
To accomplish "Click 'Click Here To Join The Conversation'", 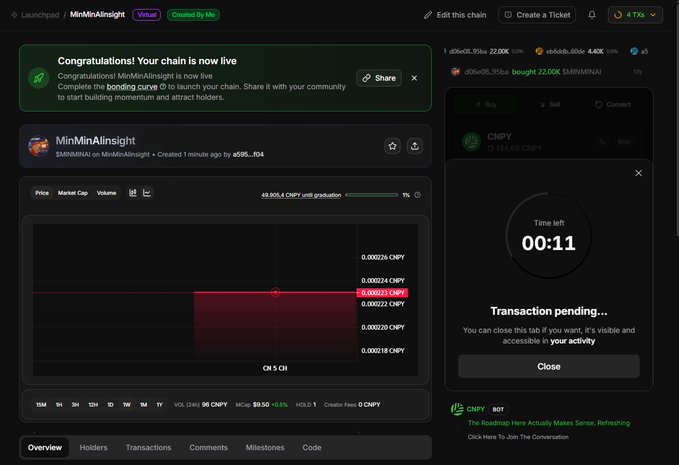I will (518, 437).
